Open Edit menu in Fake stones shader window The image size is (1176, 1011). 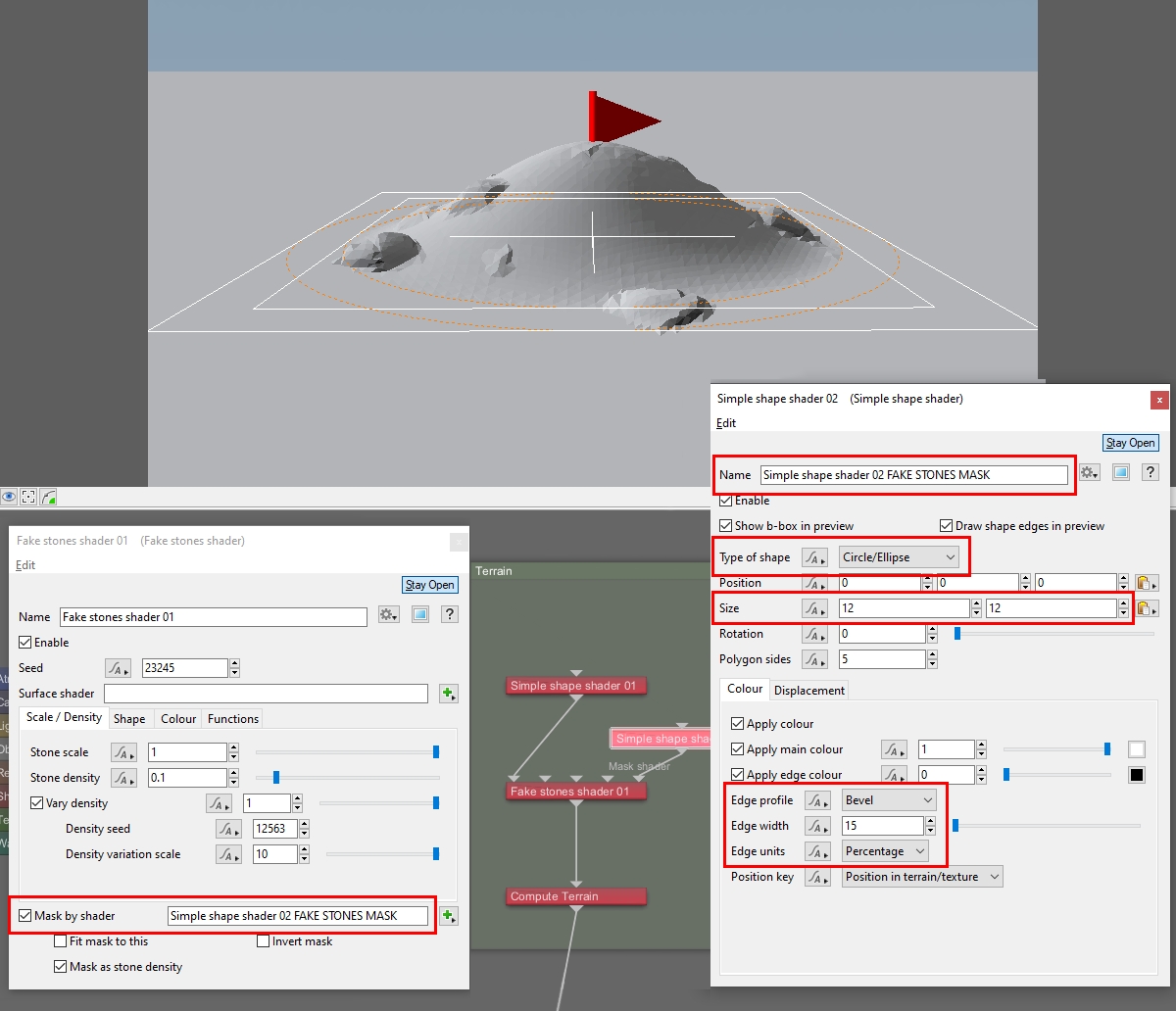(x=25, y=565)
